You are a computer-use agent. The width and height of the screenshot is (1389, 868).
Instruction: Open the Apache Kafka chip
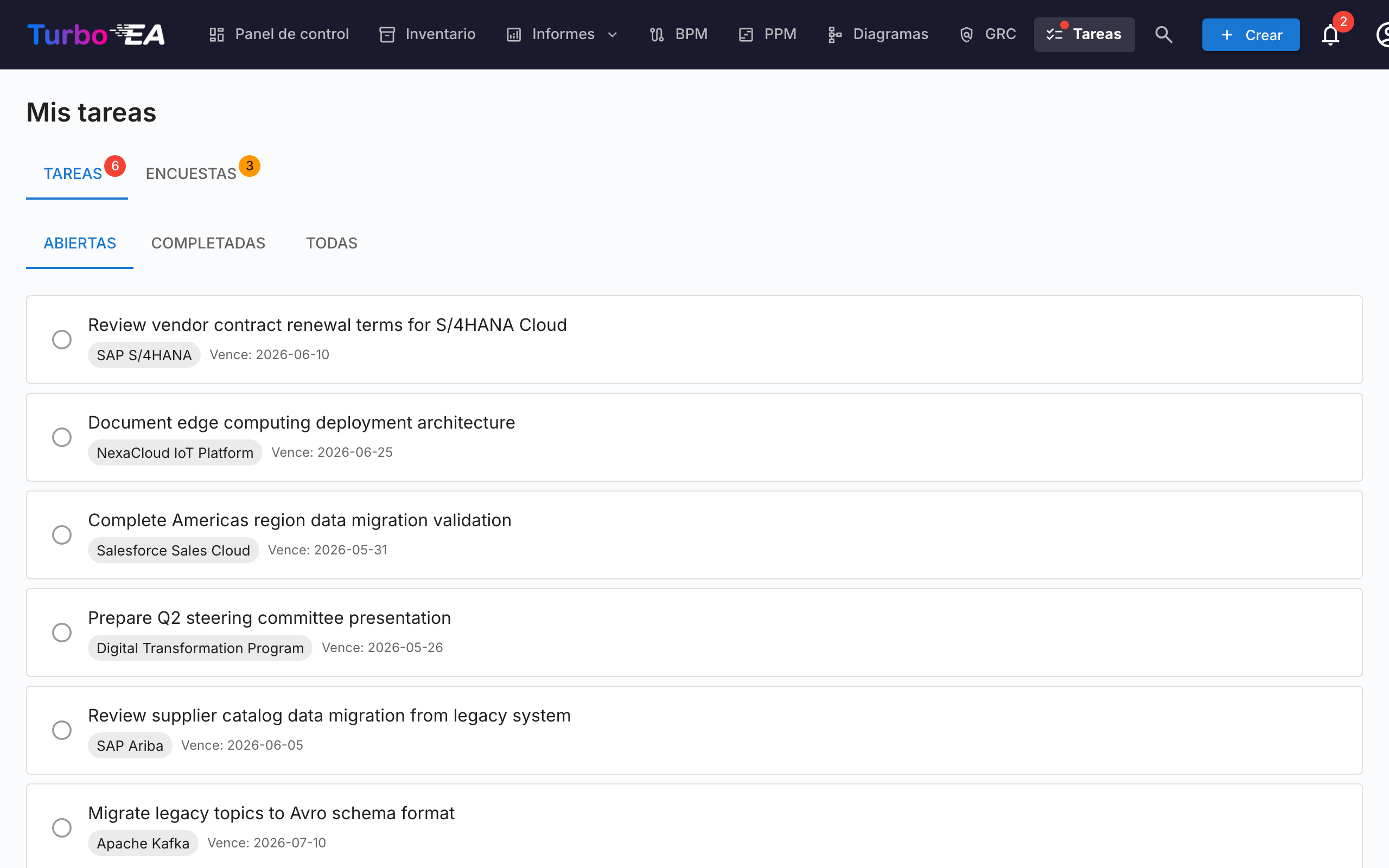pos(143,843)
